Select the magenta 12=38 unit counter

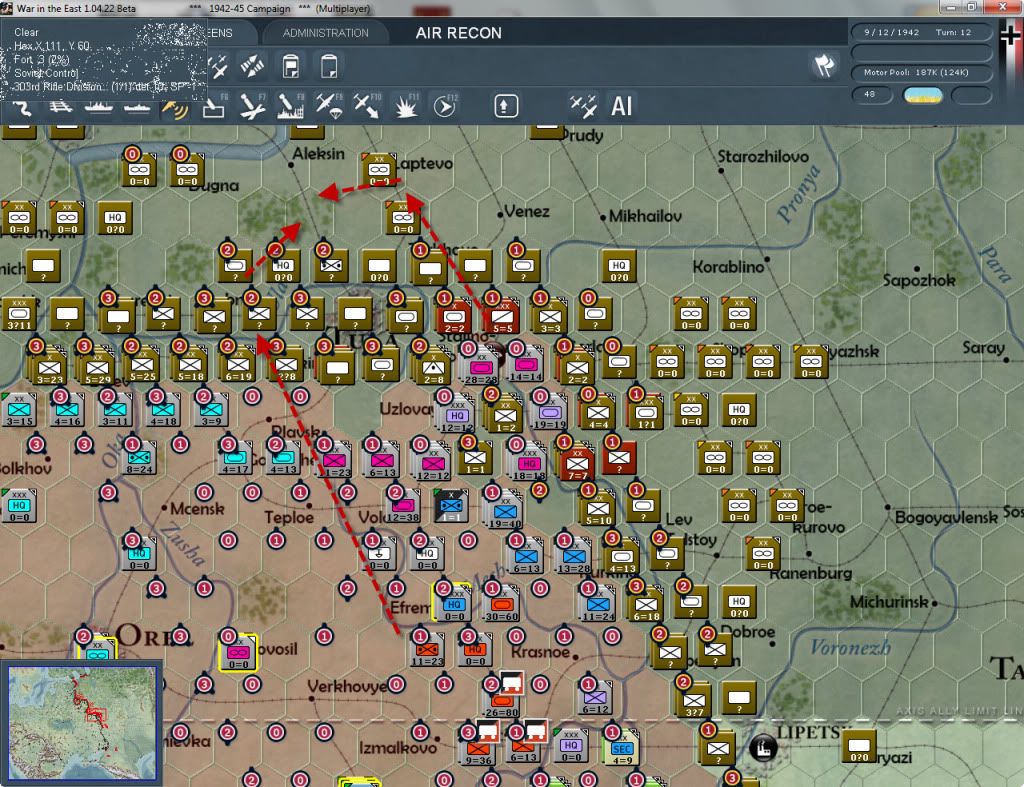click(403, 506)
